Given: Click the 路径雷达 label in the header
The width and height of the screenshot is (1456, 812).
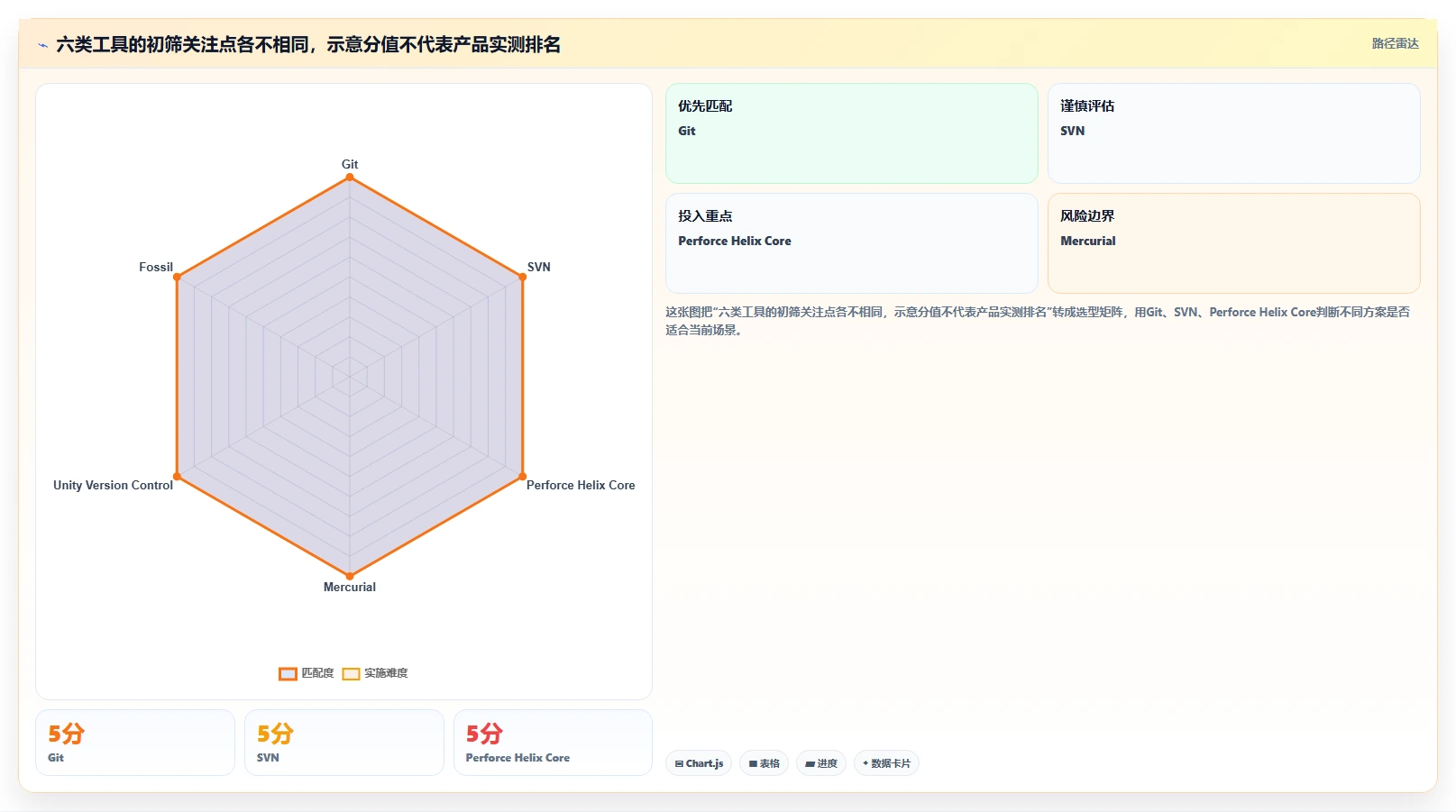Looking at the screenshot, I should (1395, 43).
